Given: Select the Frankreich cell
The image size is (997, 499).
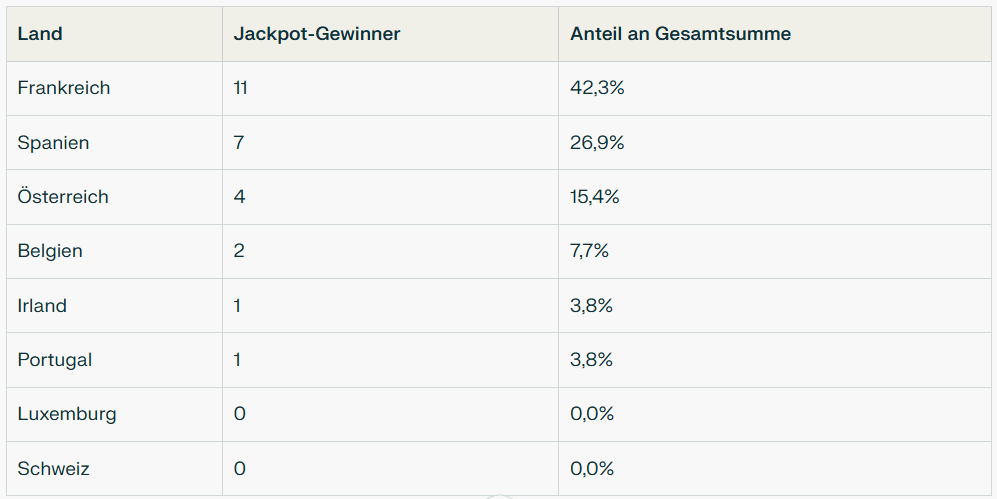Looking at the screenshot, I should (64, 88).
